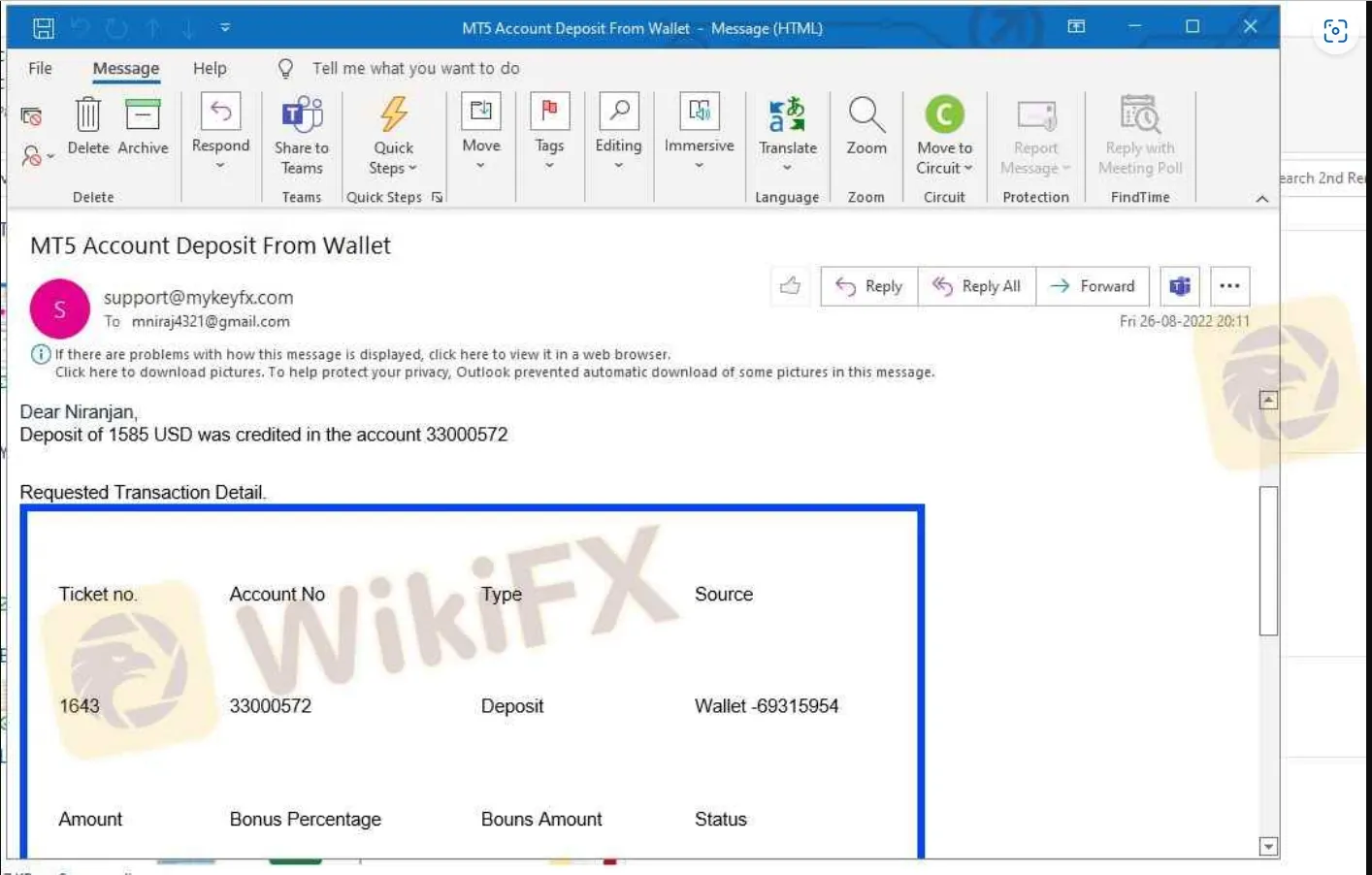Open the Respond group dropdown
The width and height of the screenshot is (1372, 875).
[x=220, y=133]
